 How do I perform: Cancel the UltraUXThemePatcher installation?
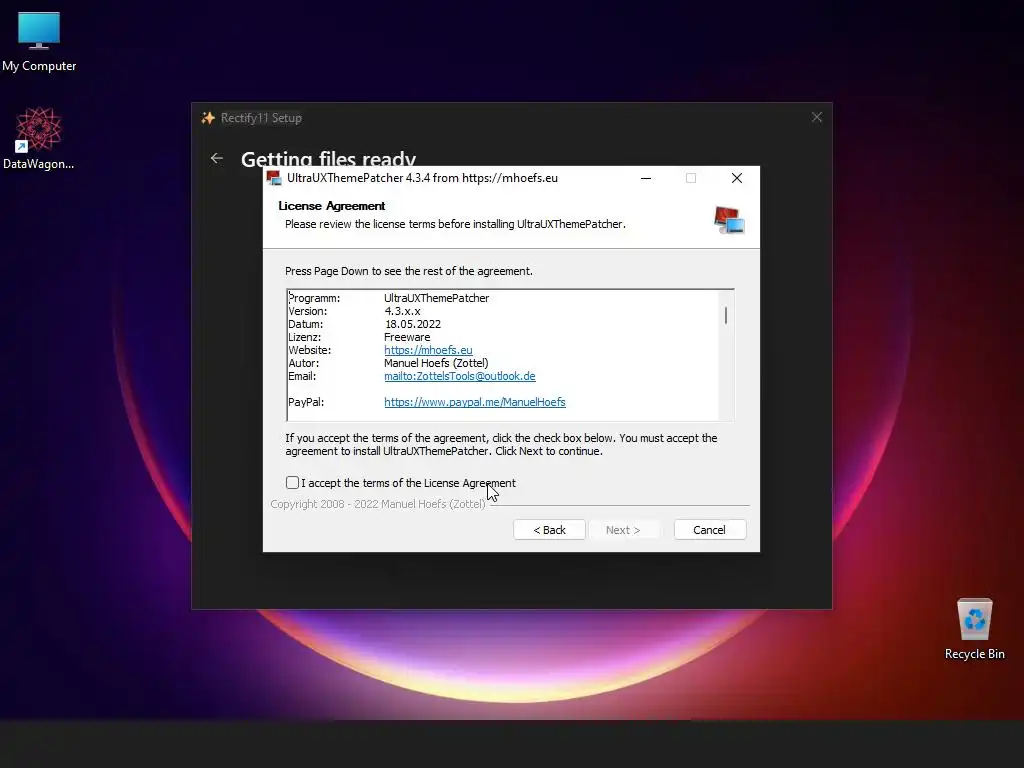click(710, 530)
